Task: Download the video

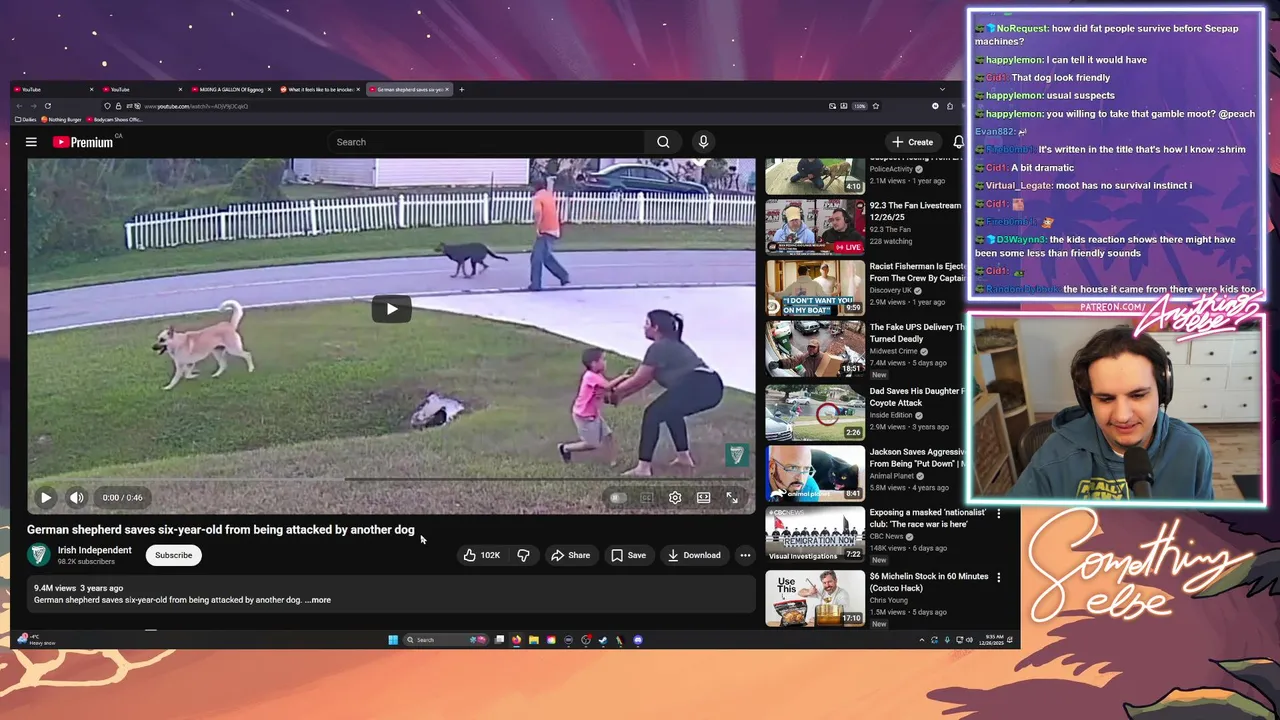Action: [x=694, y=555]
